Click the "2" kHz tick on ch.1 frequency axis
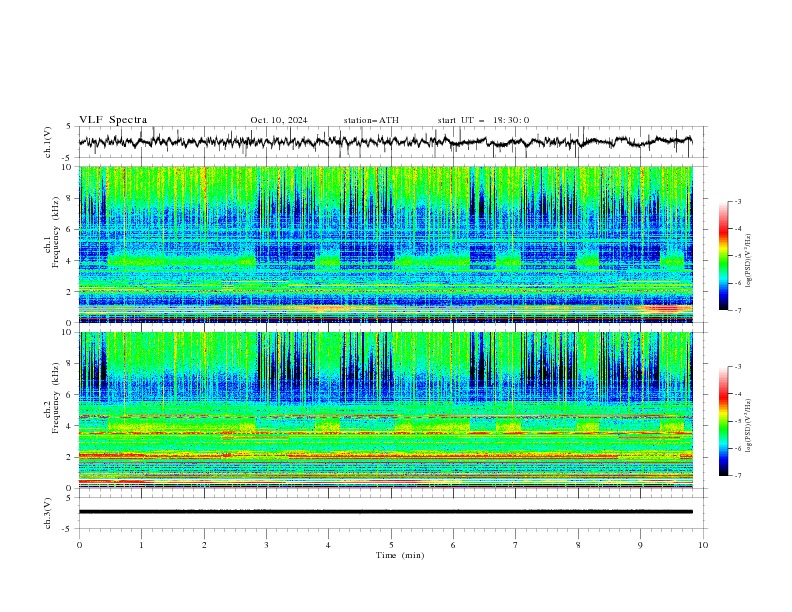This screenshot has width=792, height=612. (70, 292)
